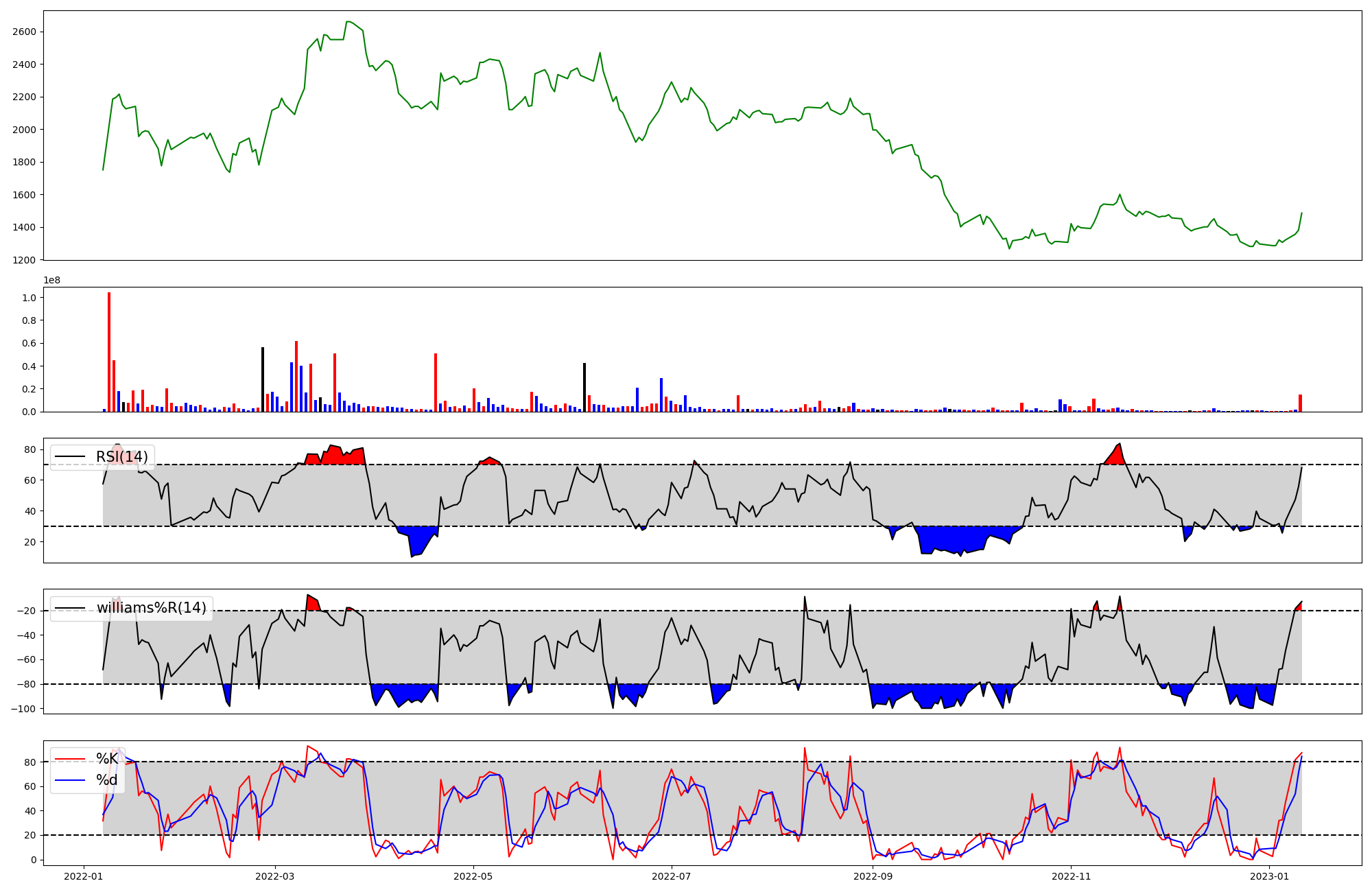Image resolution: width=1372 pixels, height=892 pixels.
Task: Click the RSI(14) legend label
Action: click(121, 457)
